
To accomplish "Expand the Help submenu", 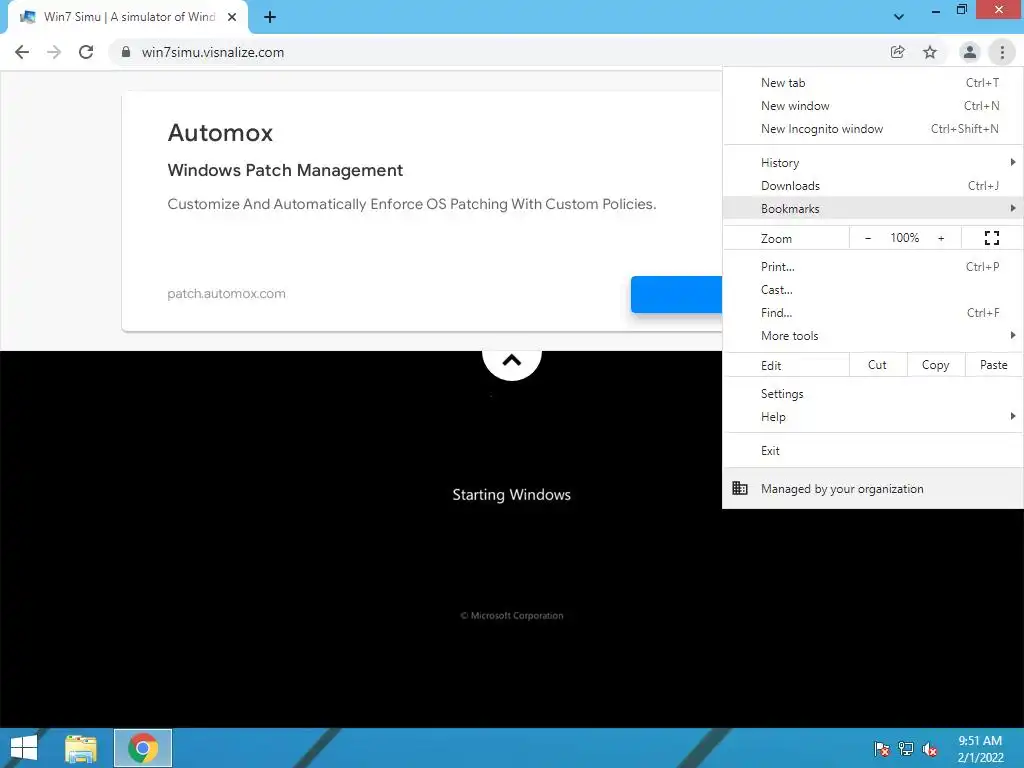I will click(x=872, y=417).
